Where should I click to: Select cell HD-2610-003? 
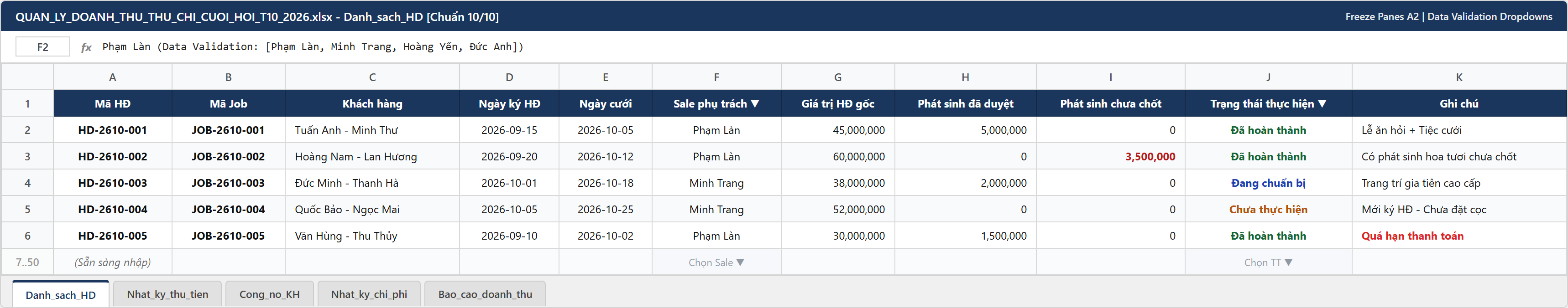pos(113,183)
